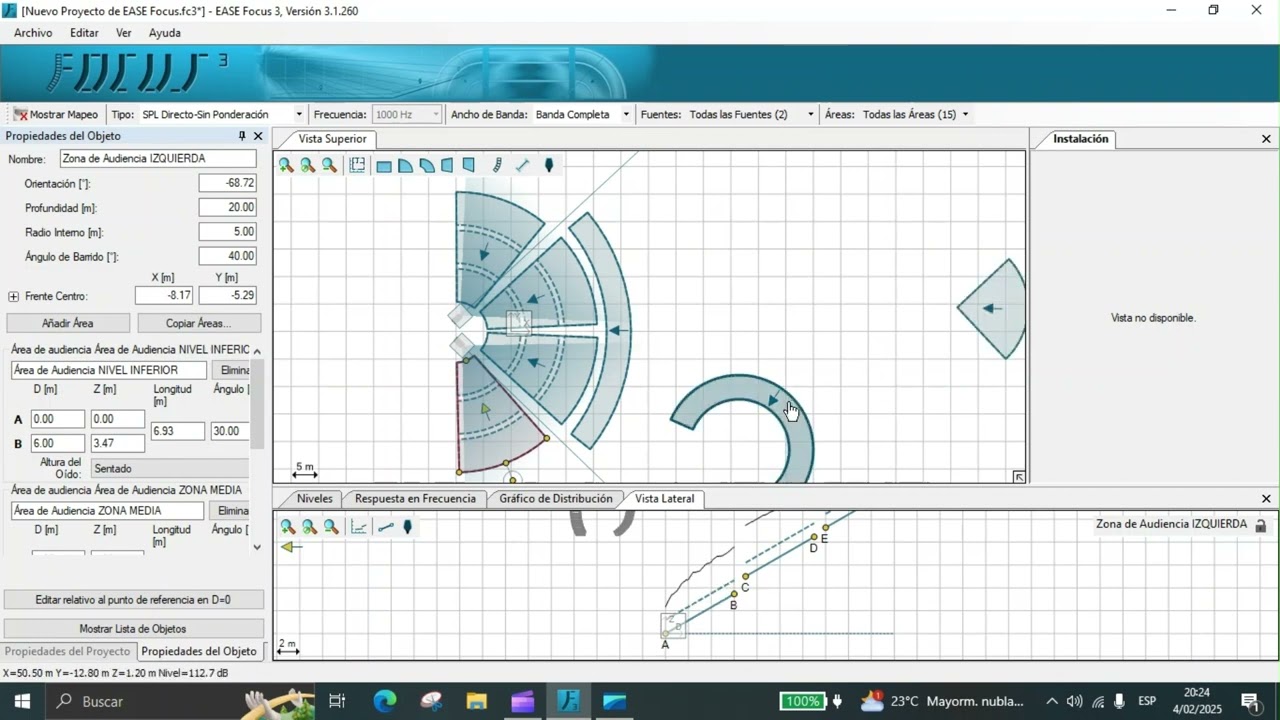Zoom out in the Vista Superior toolbar

tap(329, 166)
